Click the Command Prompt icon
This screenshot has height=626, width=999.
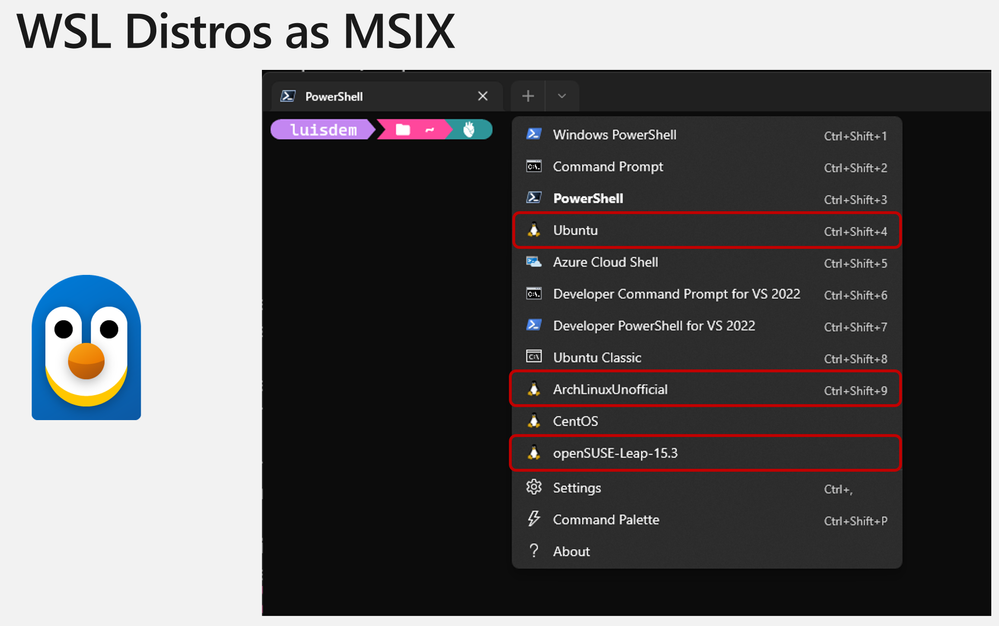534,166
